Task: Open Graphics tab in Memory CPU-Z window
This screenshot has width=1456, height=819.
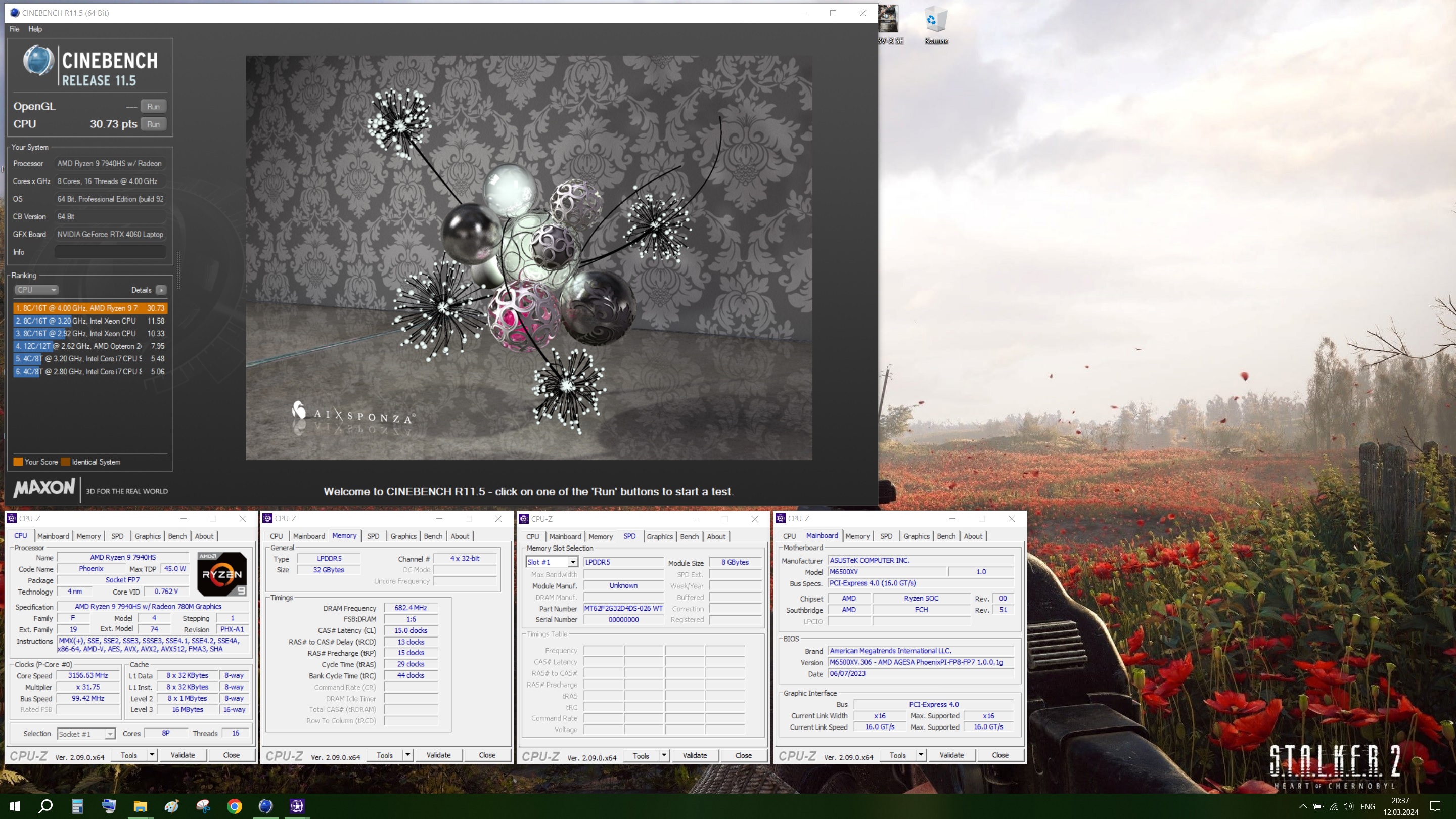Action: pyautogui.click(x=403, y=536)
